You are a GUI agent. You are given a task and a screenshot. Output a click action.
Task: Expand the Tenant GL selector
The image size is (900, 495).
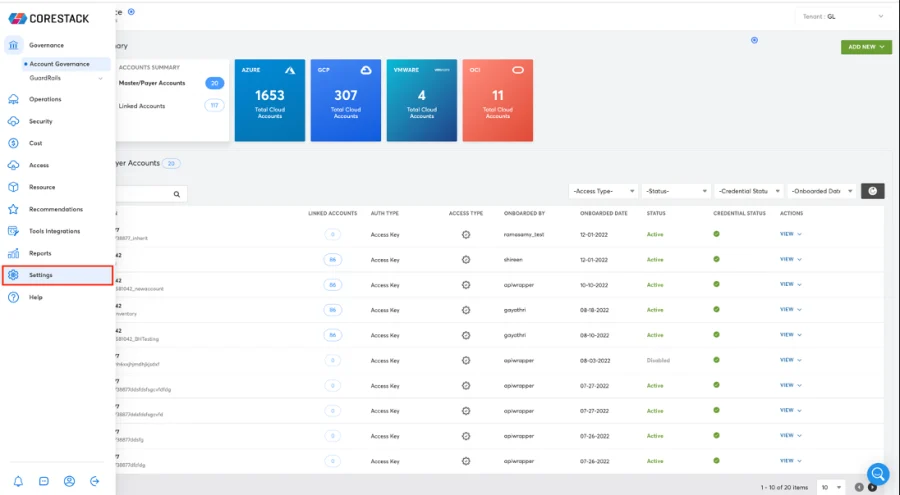point(842,16)
